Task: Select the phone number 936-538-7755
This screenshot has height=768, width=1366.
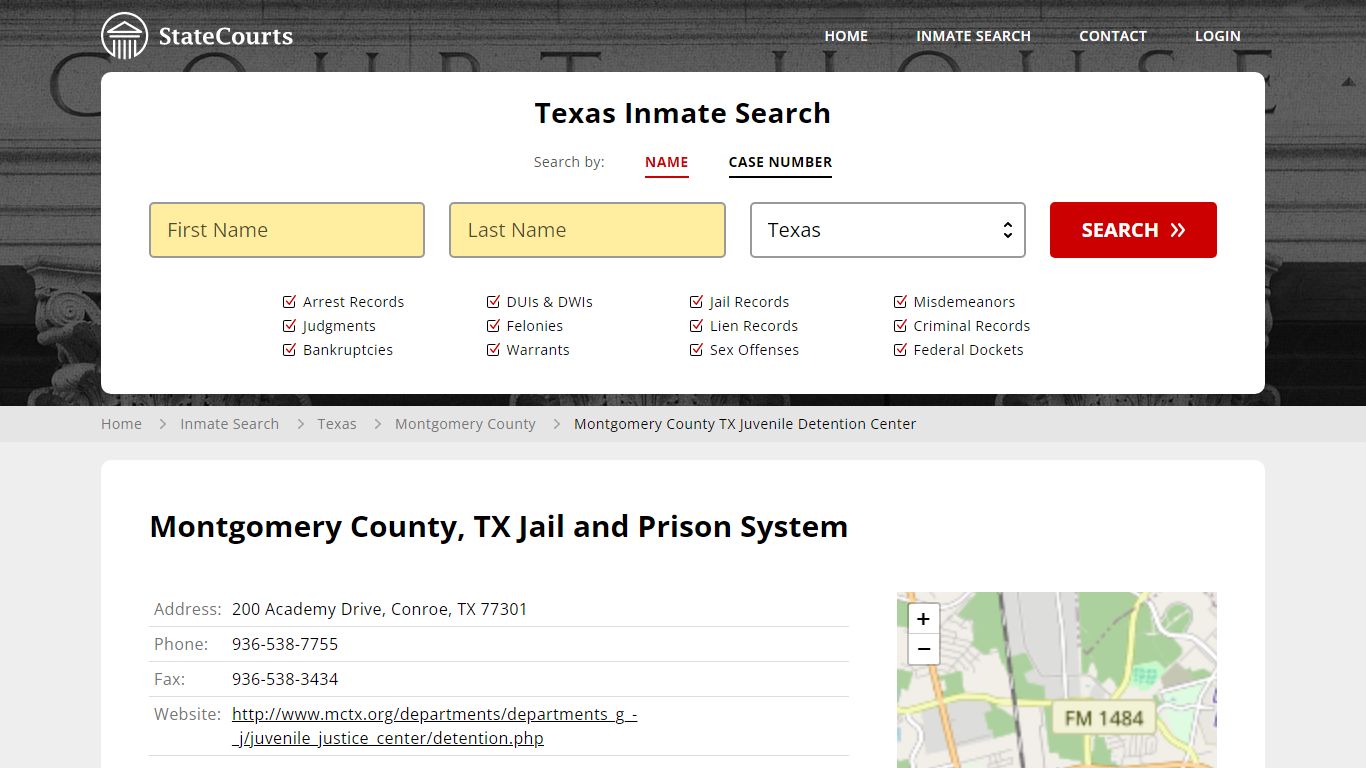Action: coord(285,644)
